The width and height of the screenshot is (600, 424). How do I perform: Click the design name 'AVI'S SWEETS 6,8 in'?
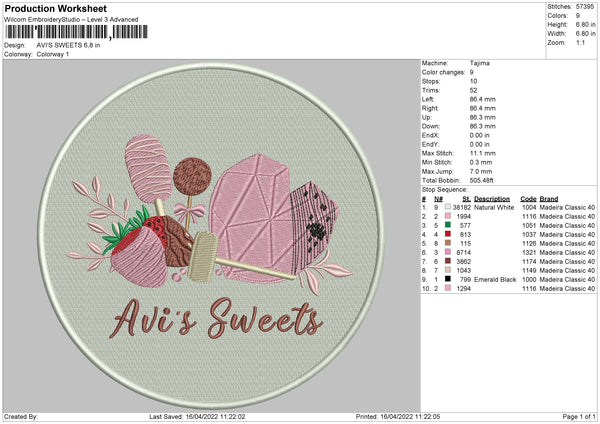68,45
